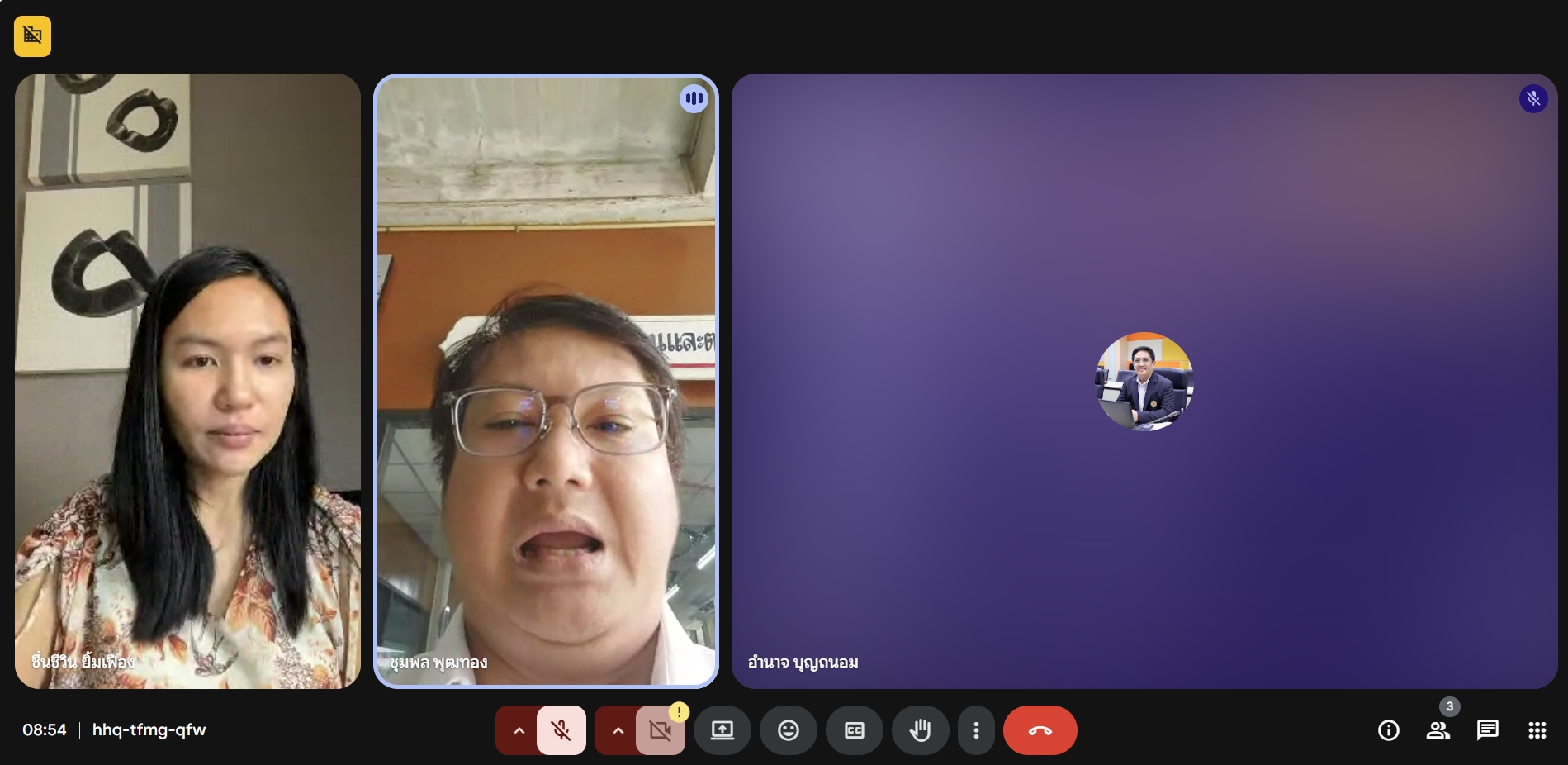Show the participants list
This screenshot has height=765, width=1568.
click(x=1438, y=730)
